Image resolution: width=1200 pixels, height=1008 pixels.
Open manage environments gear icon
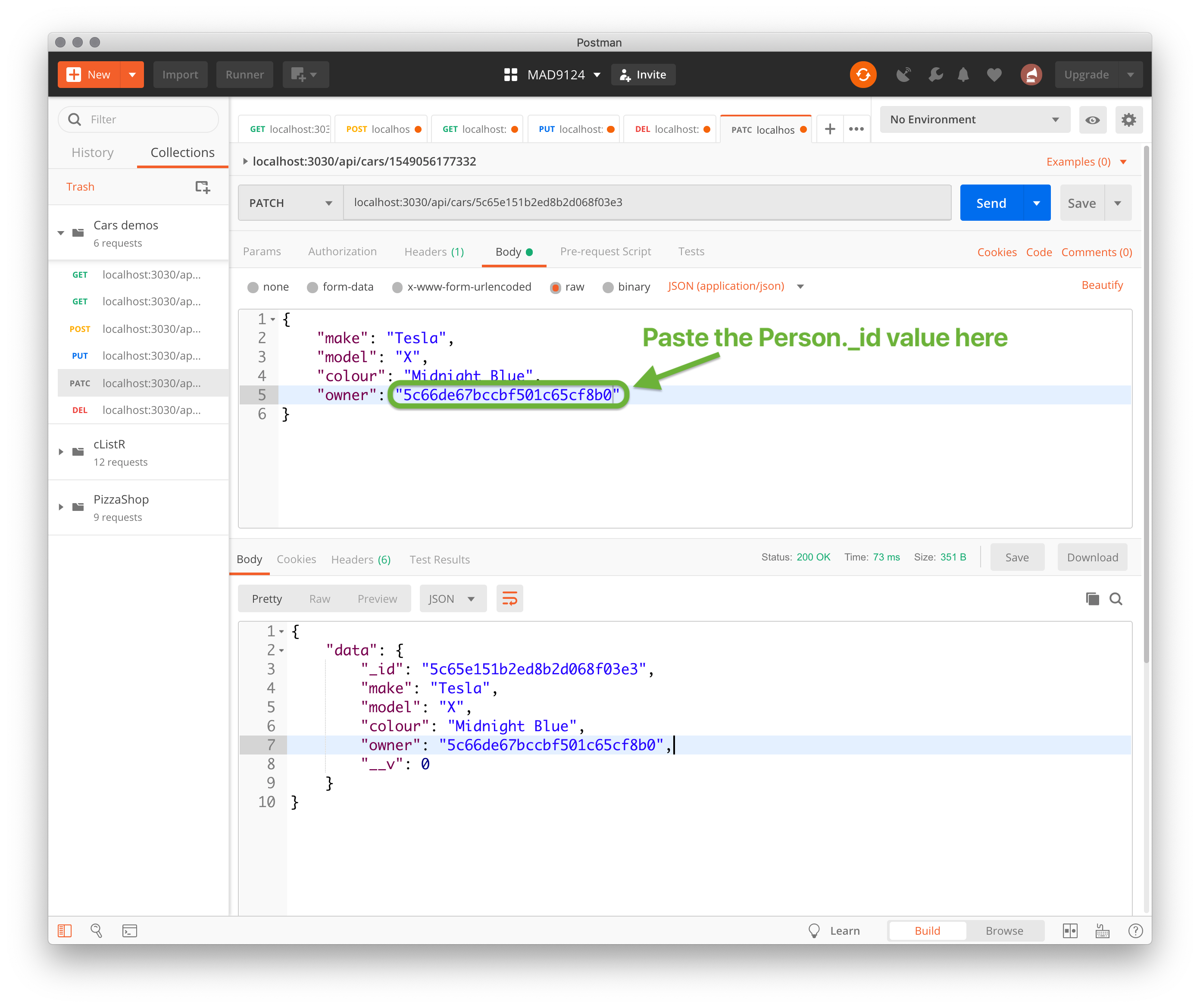coord(1128,120)
